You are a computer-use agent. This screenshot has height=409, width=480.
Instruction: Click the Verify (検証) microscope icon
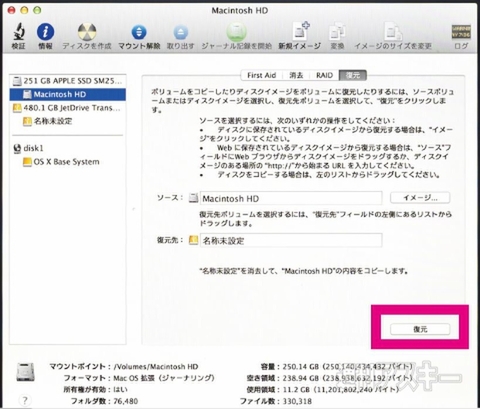[19, 32]
